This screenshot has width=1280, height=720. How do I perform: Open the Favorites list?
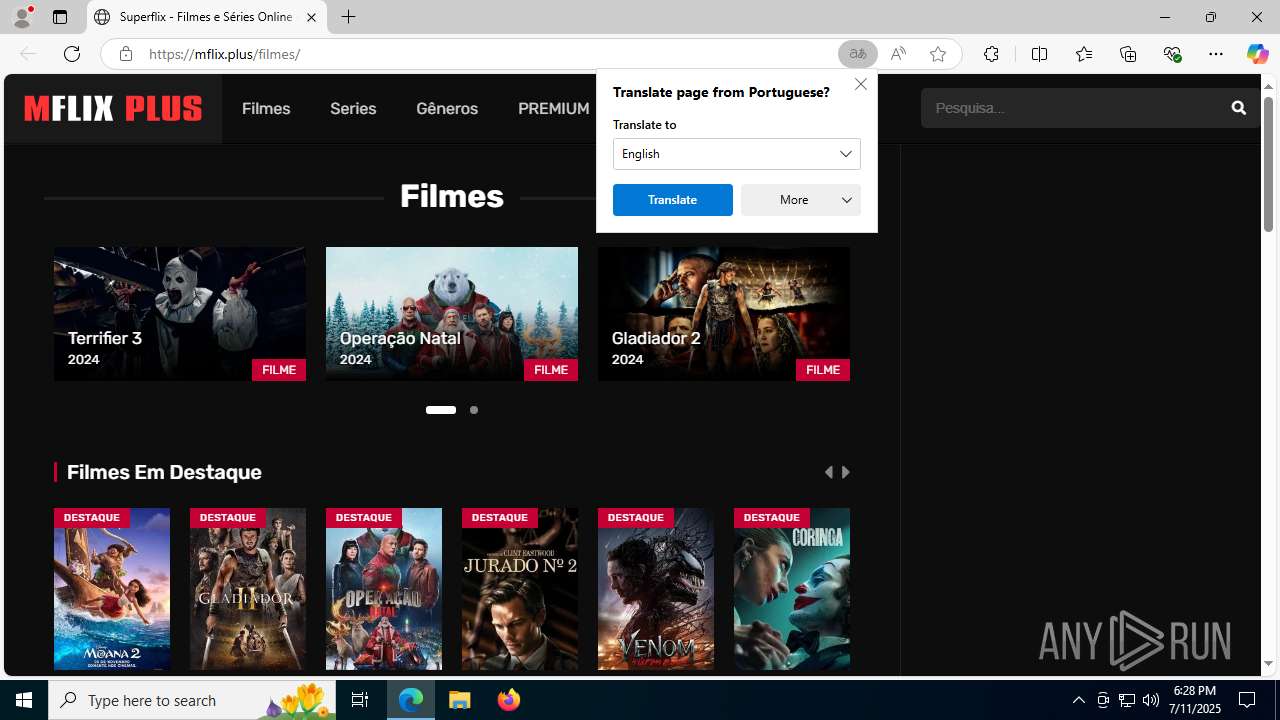[x=1083, y=54]
